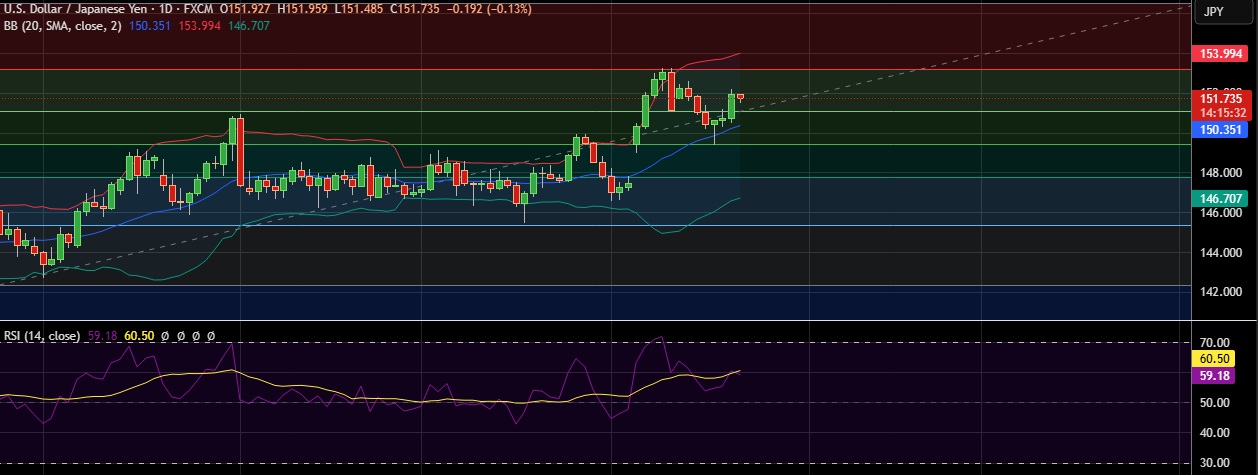Click the 70.00 level on the RSI scale
Screen dimensions: 1258x475
point(1214,343)
